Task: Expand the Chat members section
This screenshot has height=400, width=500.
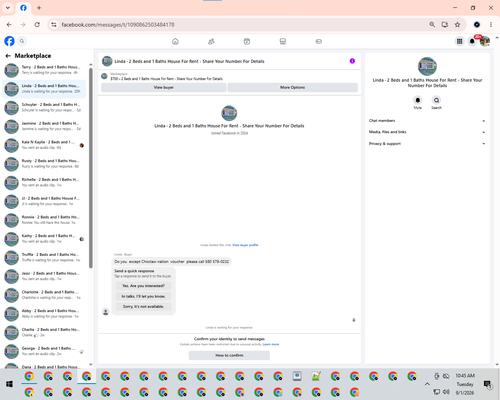Action: [427, 121]
